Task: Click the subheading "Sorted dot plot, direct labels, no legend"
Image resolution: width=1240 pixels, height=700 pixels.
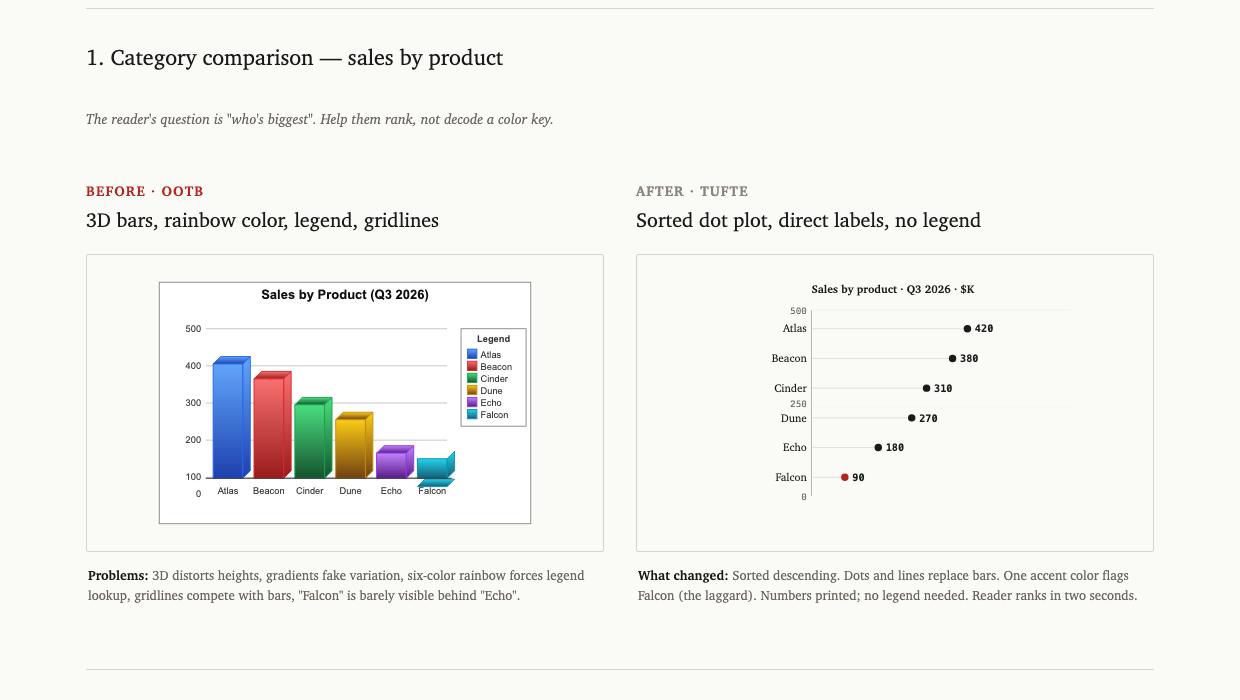Action: click(808, 220)
